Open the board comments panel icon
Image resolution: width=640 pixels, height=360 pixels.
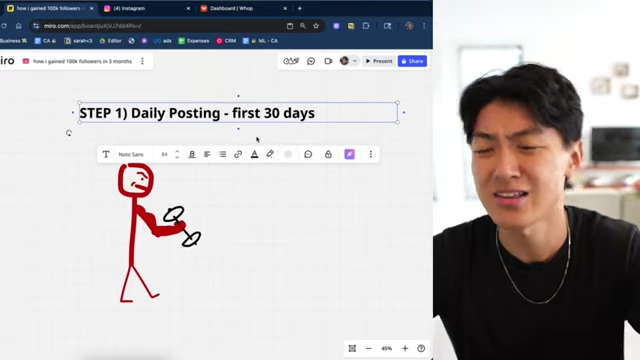[311, 61]
